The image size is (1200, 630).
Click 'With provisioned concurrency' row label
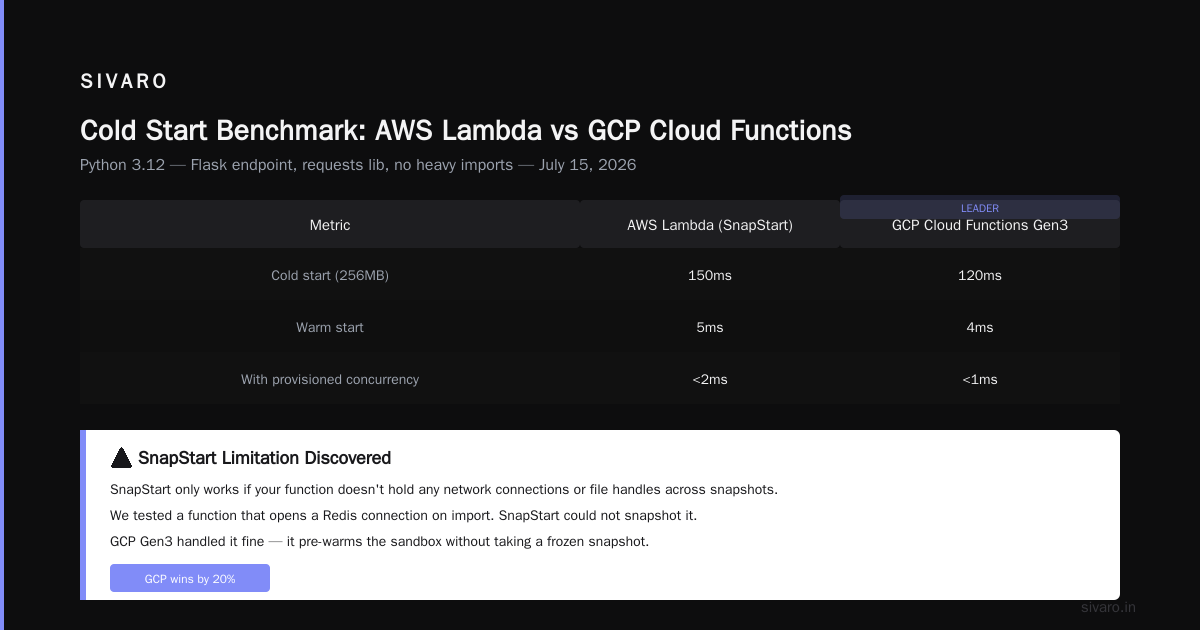click(x=330, y=379)
